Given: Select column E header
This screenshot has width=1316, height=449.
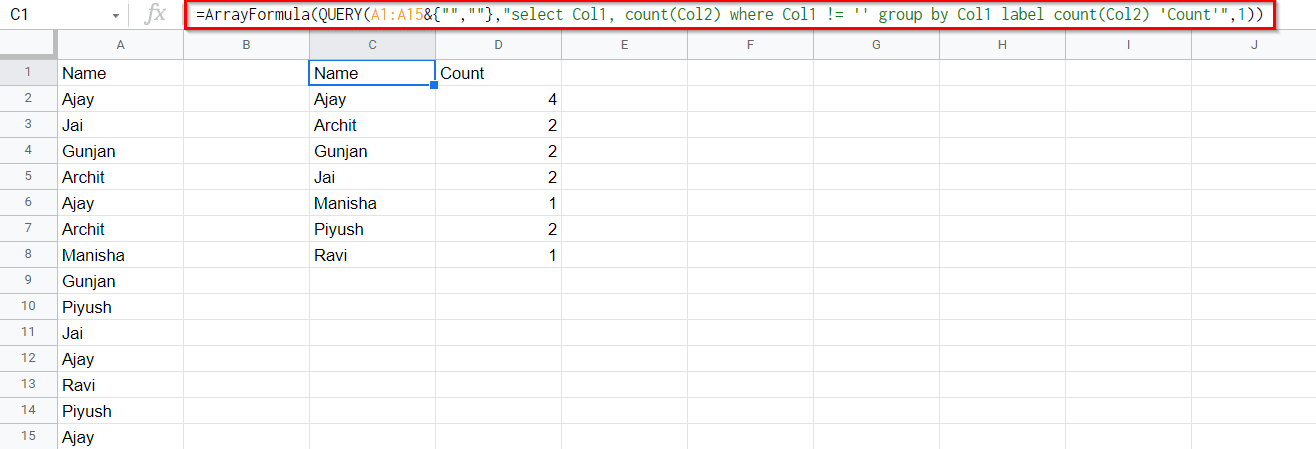Looking at the screenshot, I should point(624,45).
